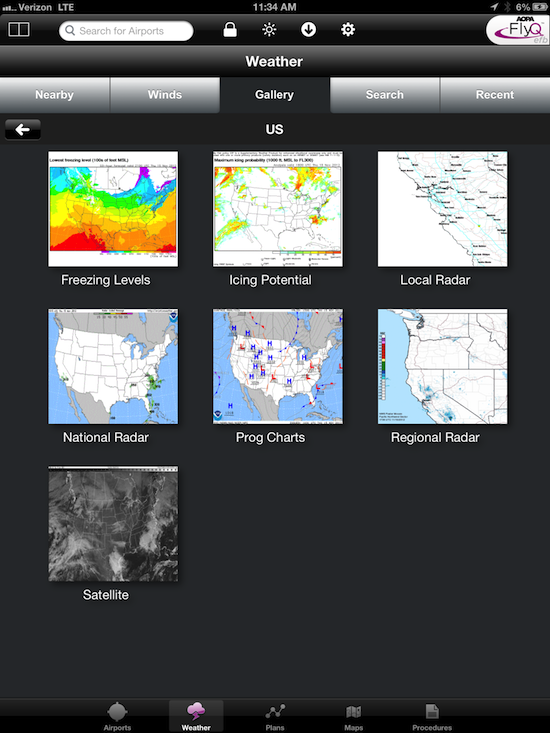Open the Prog Charts thumbnail
This screenshot has height=733, width=550.
[278, 366]
